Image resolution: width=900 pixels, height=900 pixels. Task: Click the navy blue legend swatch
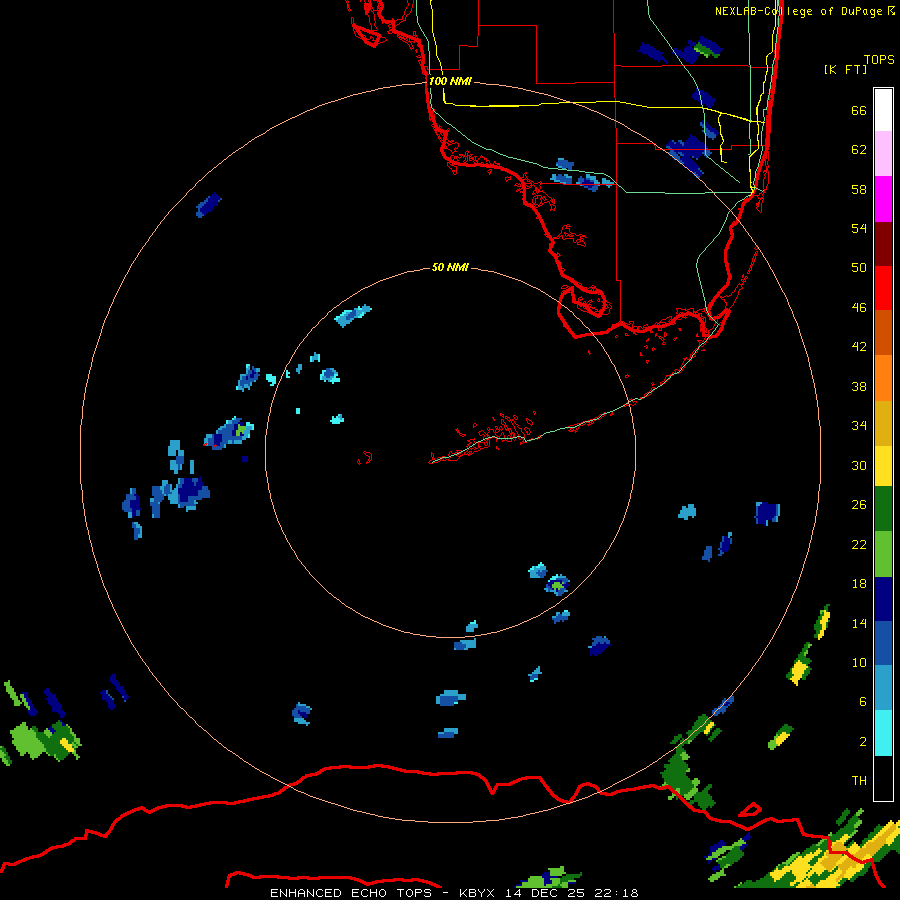(883, 599)
